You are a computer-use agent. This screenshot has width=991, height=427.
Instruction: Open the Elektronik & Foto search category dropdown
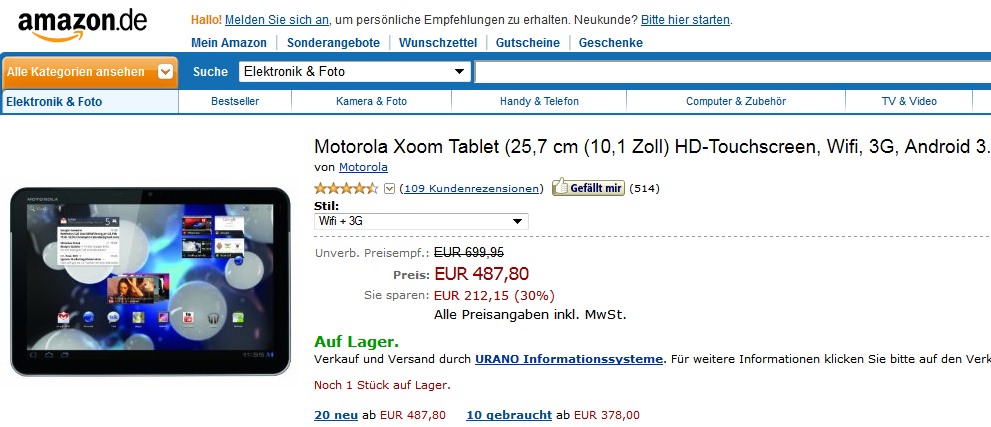tap(354, 72)
